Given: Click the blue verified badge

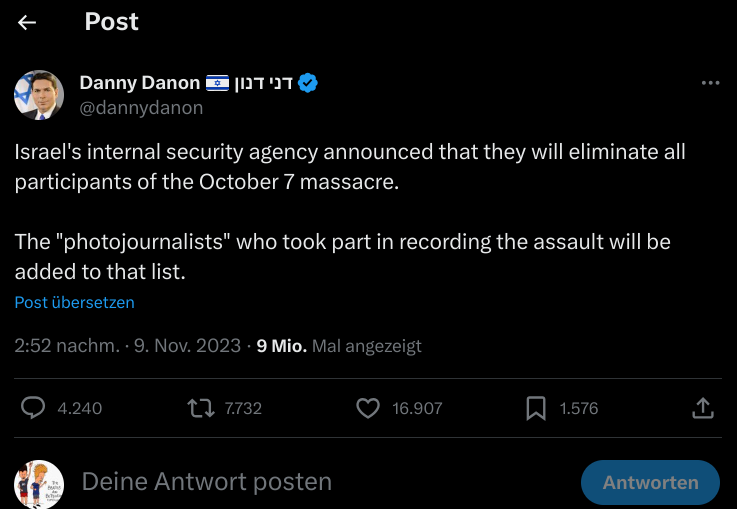Looking at the screenshot, I should pyautogui.click(x=309, y=83).
